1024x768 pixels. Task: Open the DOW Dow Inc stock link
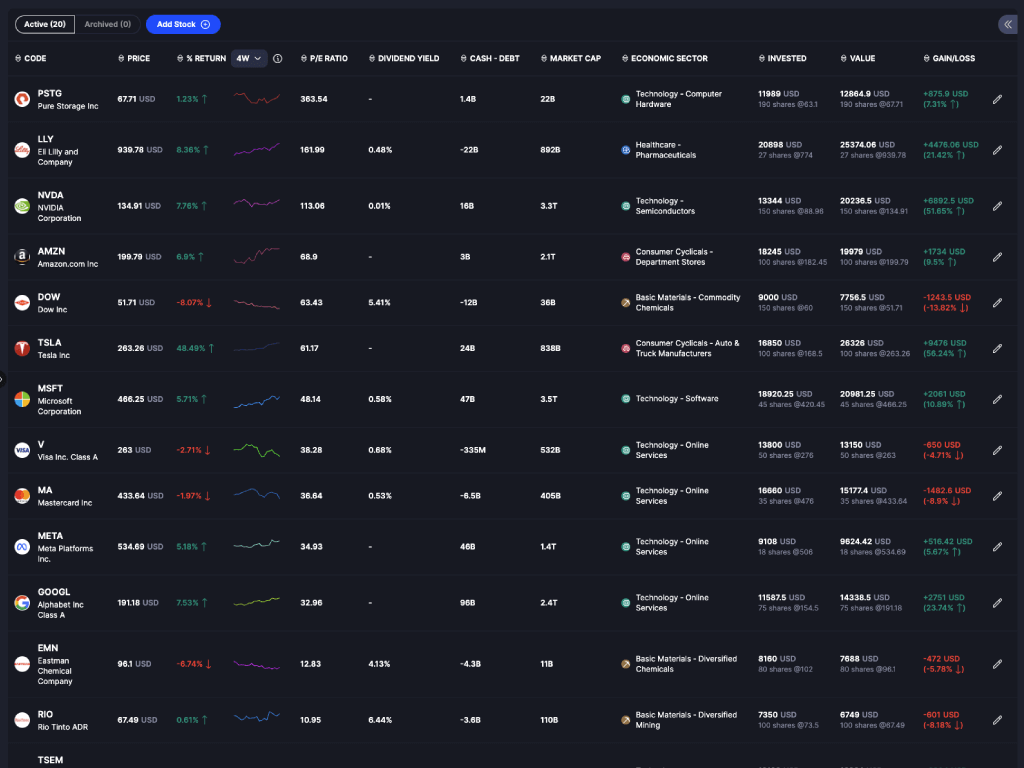click(x=52, y=303)
